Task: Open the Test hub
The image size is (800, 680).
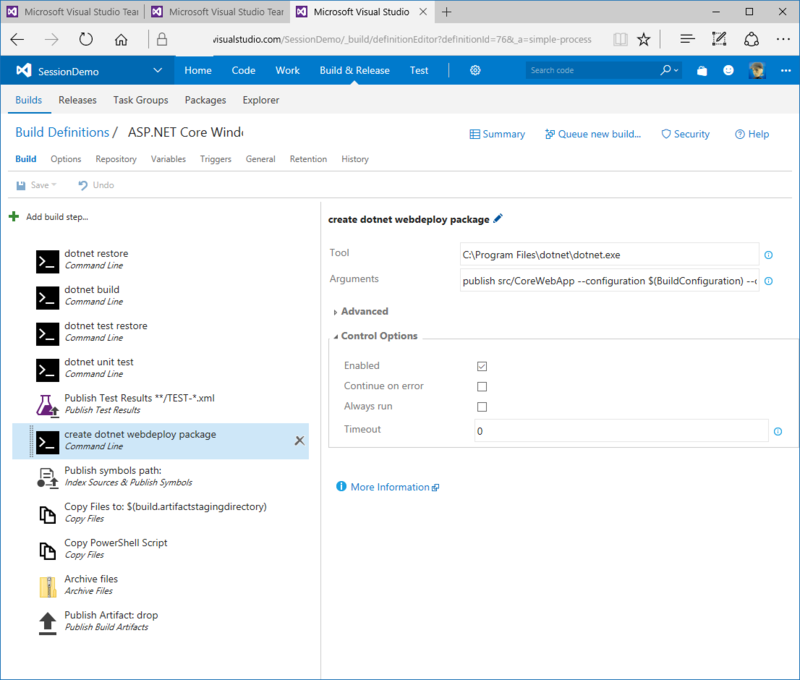Action: point(419,70)
